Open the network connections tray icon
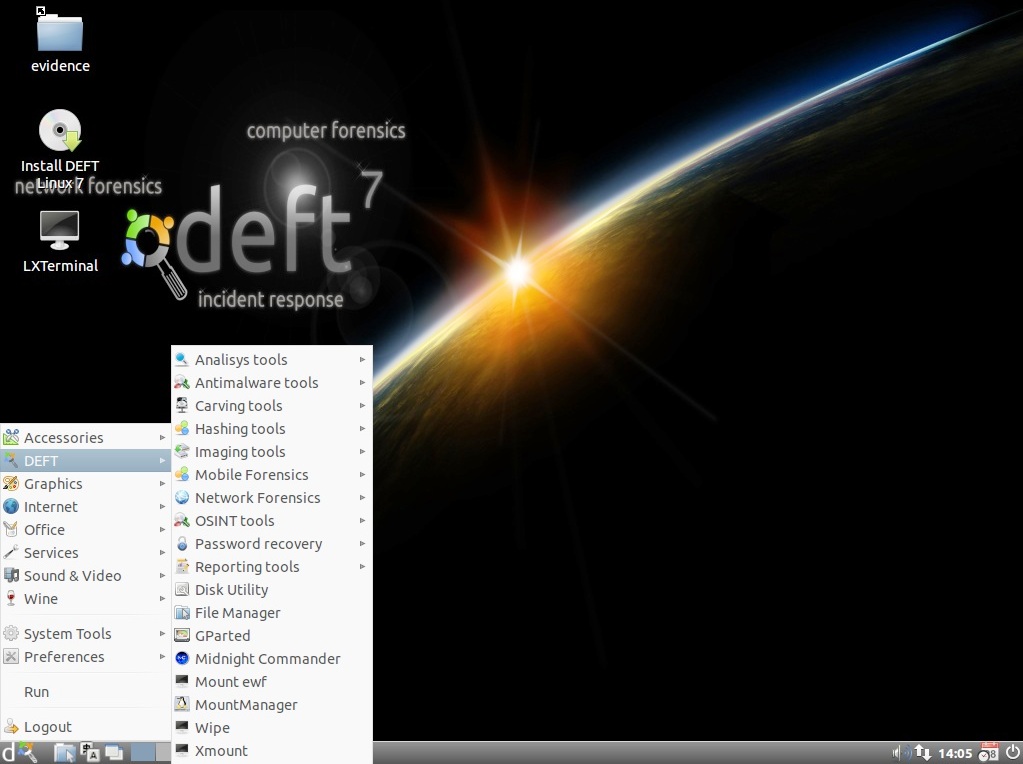The width and height of the screenshot is (1023, 764). pyautogui.click(x=922, y=752)
